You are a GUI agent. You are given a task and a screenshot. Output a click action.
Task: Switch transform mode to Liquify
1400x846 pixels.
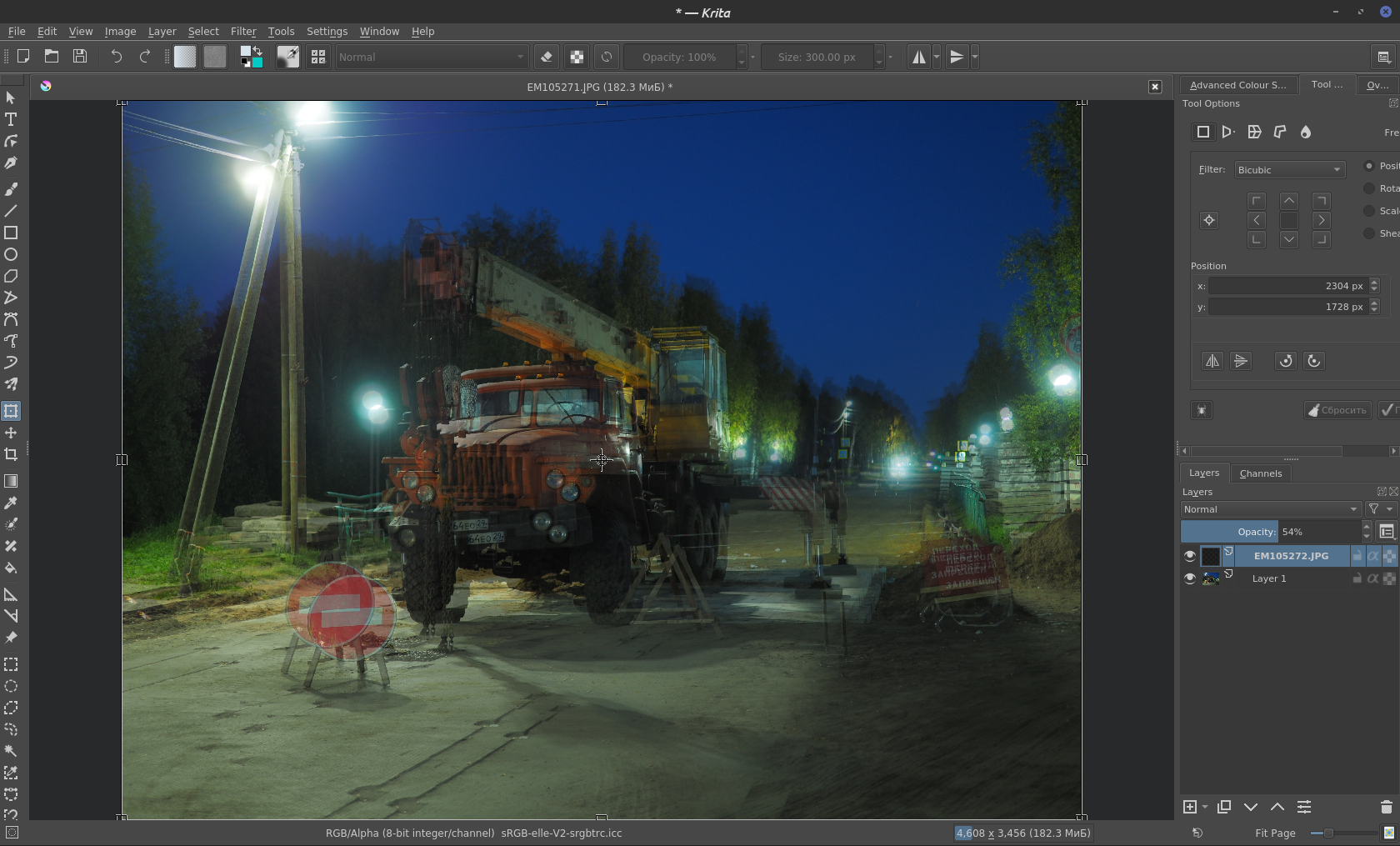[x=1306, y=132]
